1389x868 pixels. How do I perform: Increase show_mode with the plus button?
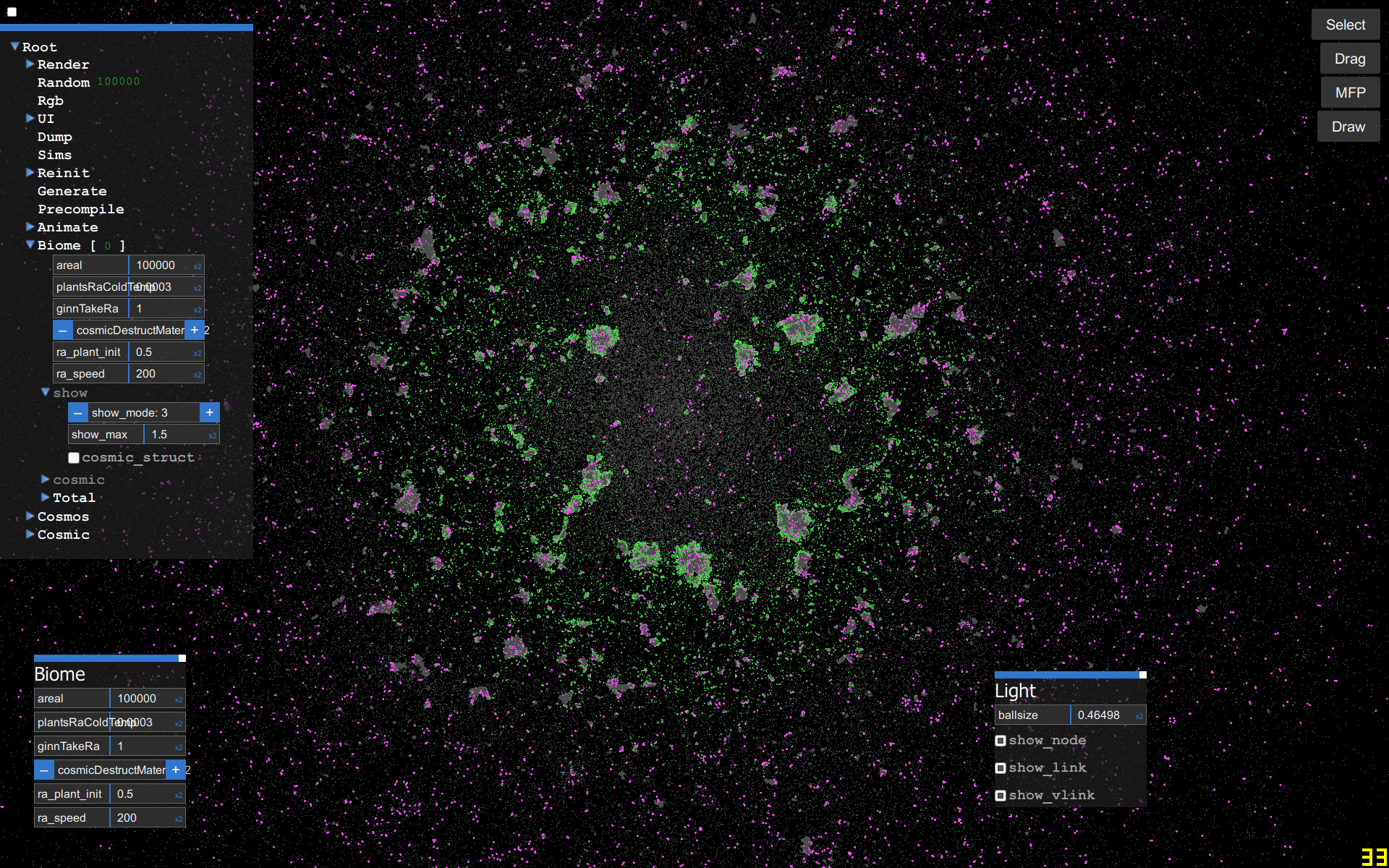[x=210, y=413]
